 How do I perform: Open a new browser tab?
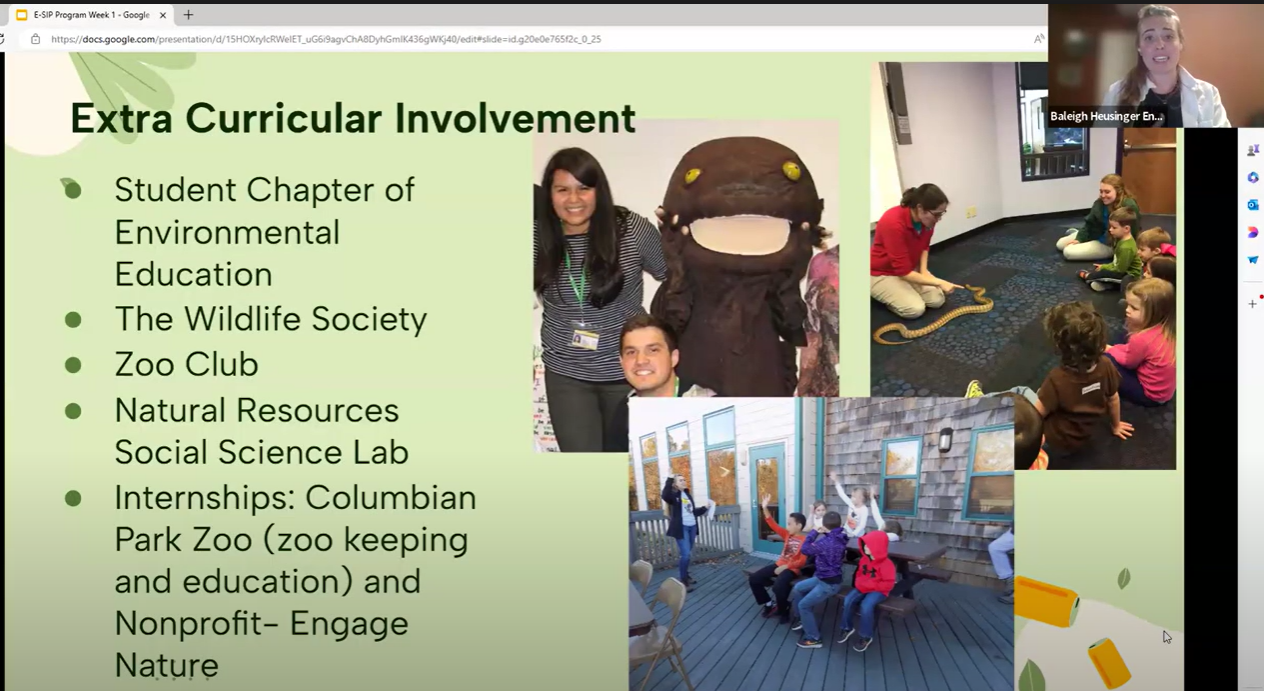point(188,15)
